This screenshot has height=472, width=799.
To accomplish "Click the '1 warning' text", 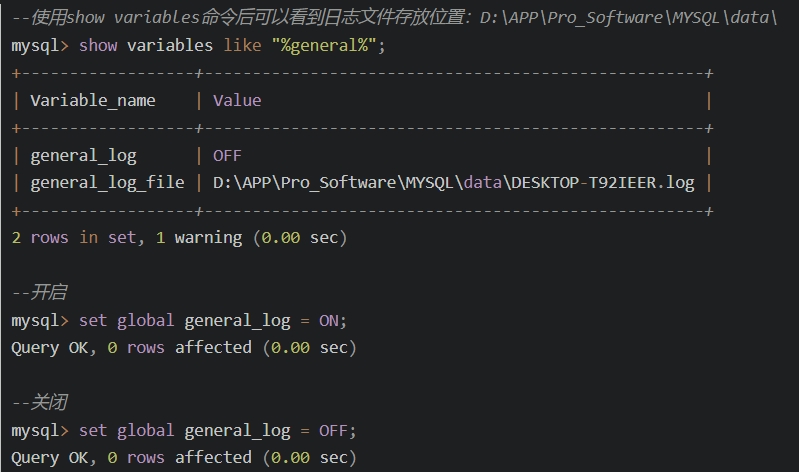I will 199,238.
